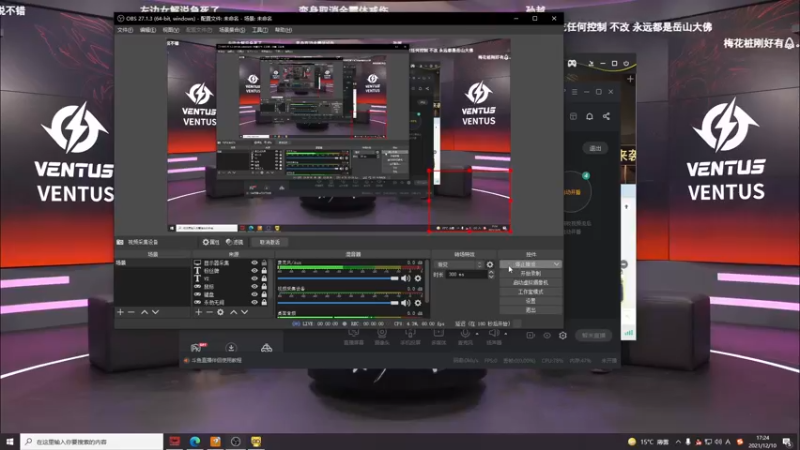This screenshot has width=800, height=450.
Task: Open the 文件(F) menu
Action: click(x=125, y=30)
